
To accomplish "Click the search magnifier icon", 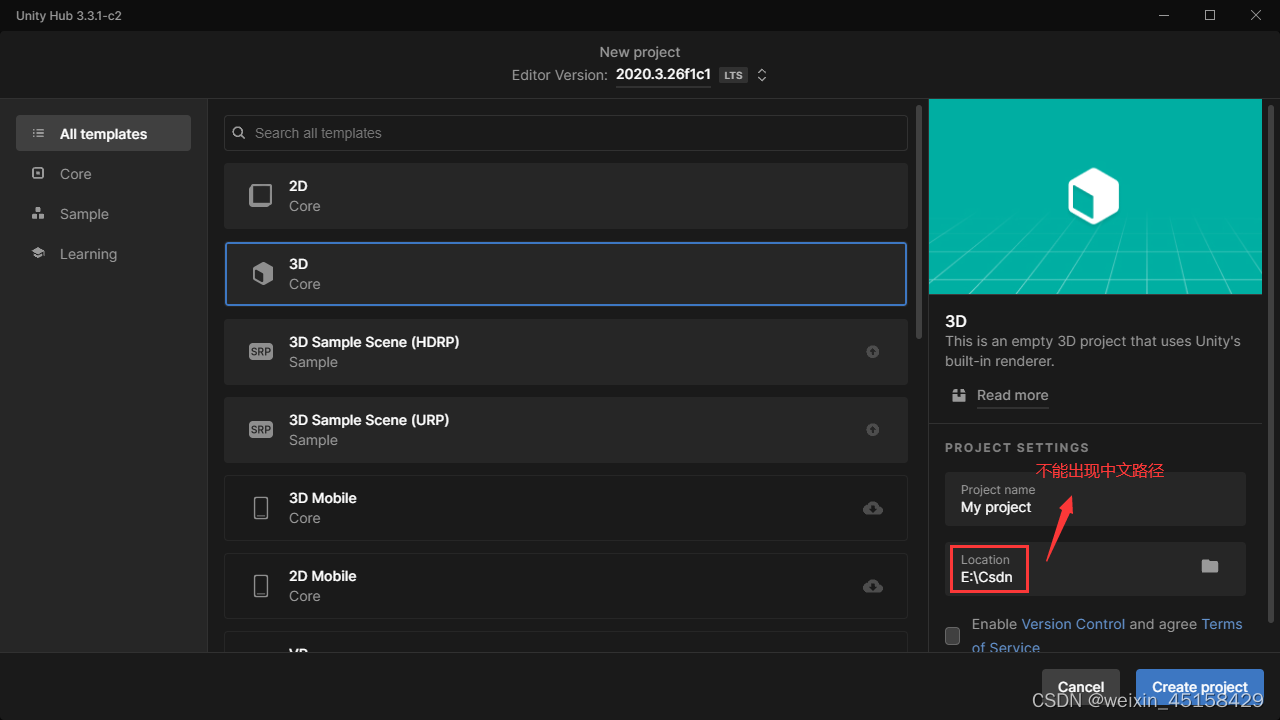I will 239,133.
